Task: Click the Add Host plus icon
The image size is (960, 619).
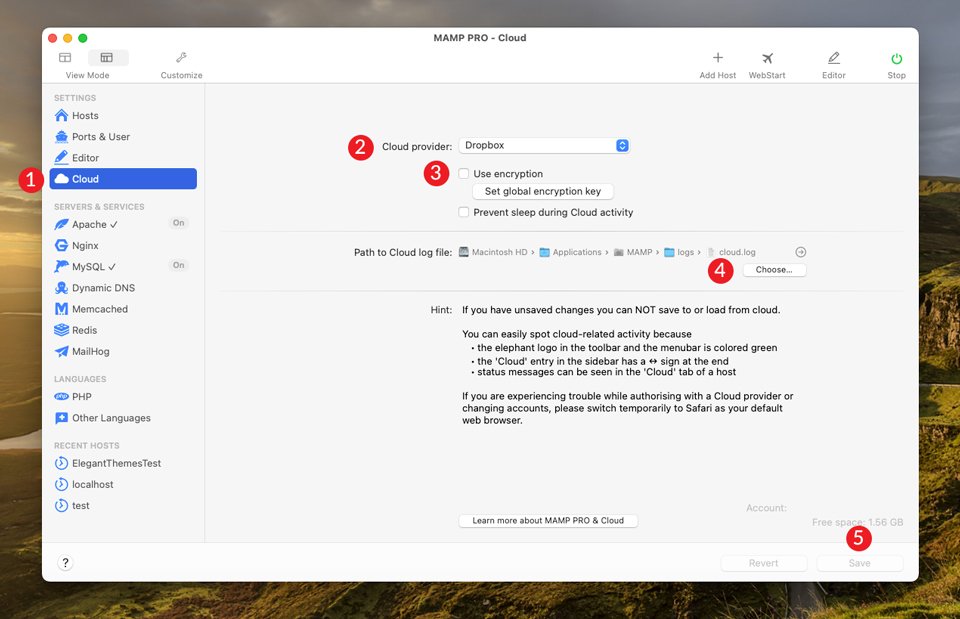Action: tap(717, 59)
